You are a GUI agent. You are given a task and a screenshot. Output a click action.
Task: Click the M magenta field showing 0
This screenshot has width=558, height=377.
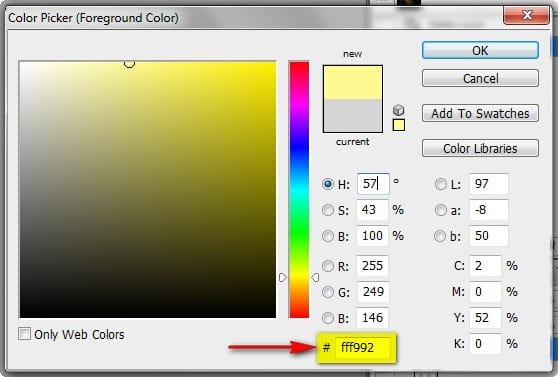click(485, 292)
